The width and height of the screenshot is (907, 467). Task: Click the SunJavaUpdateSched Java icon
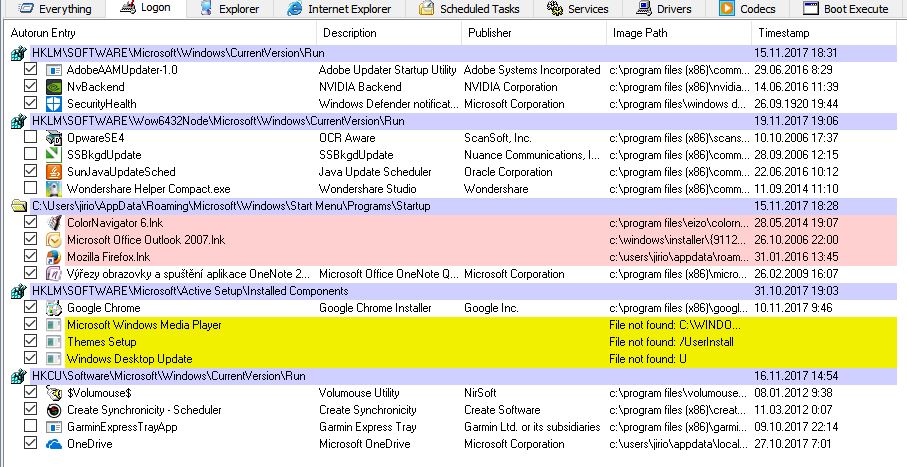click(54, 172)
